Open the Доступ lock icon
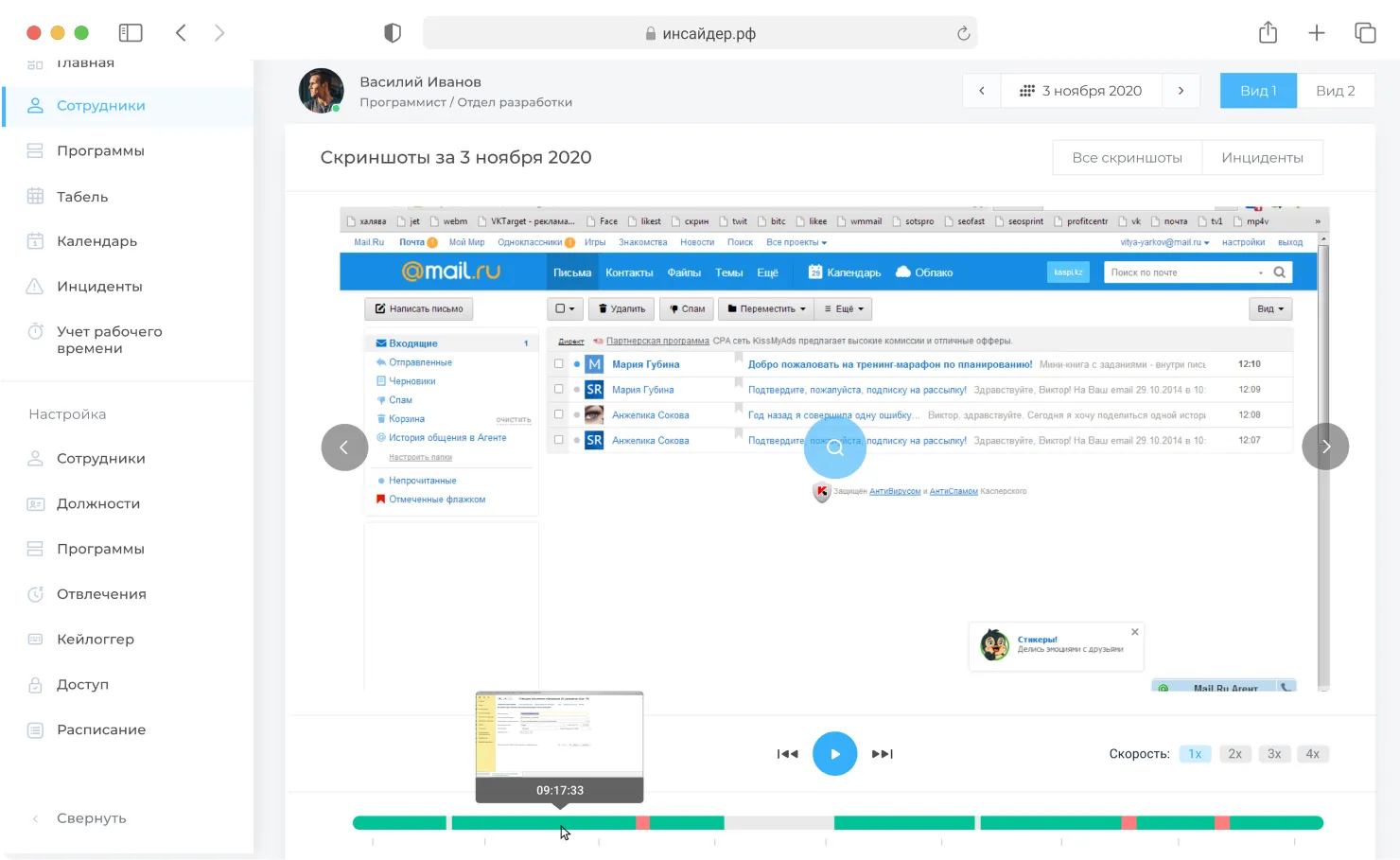The width and height of the screenshot is (1400, 860). 35,685
